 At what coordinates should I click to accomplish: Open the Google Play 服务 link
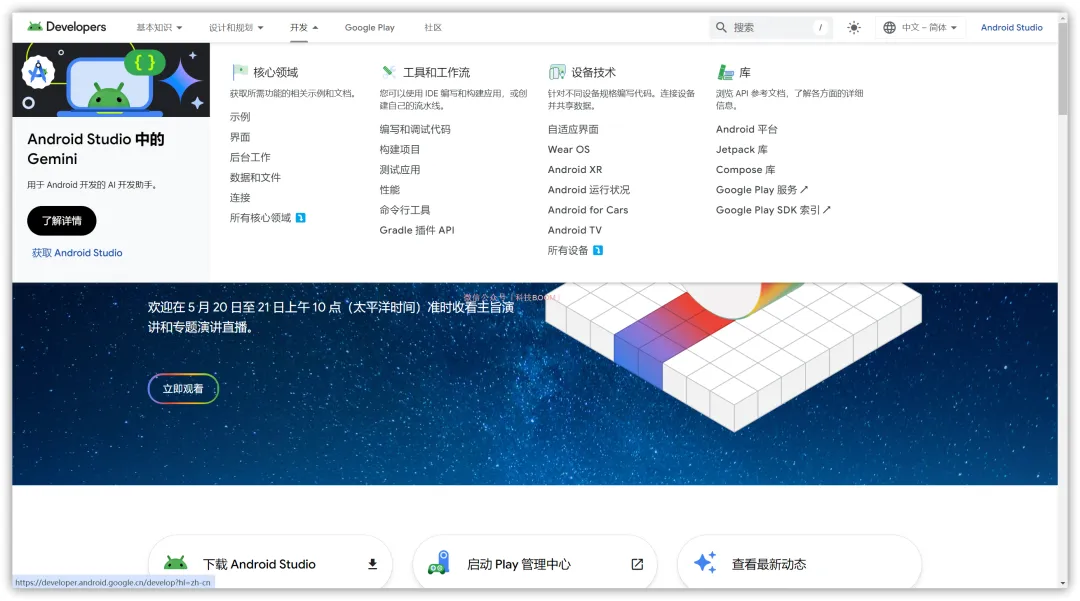pyautogui.click(x=756, y=189)
